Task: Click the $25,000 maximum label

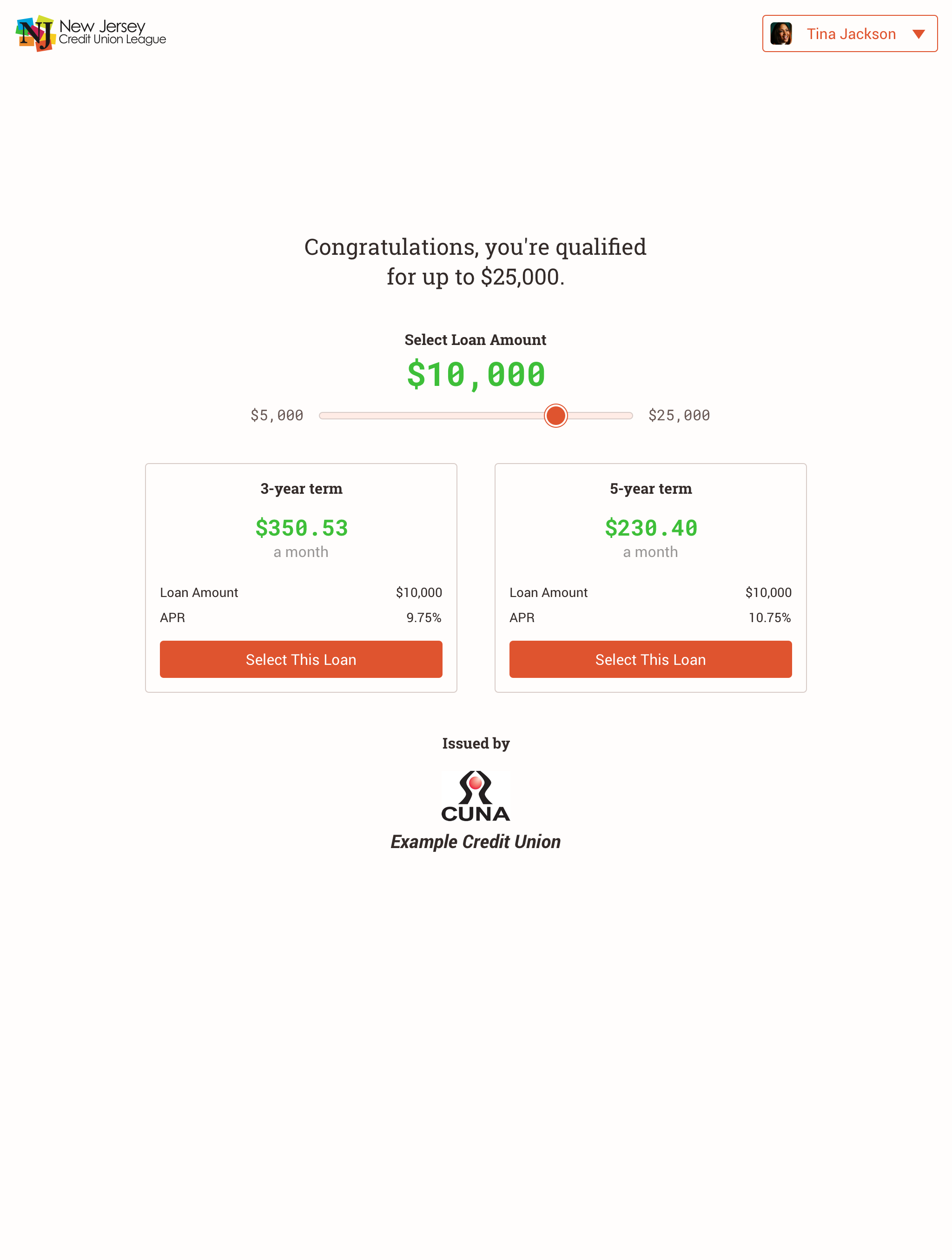Action: 679,415
